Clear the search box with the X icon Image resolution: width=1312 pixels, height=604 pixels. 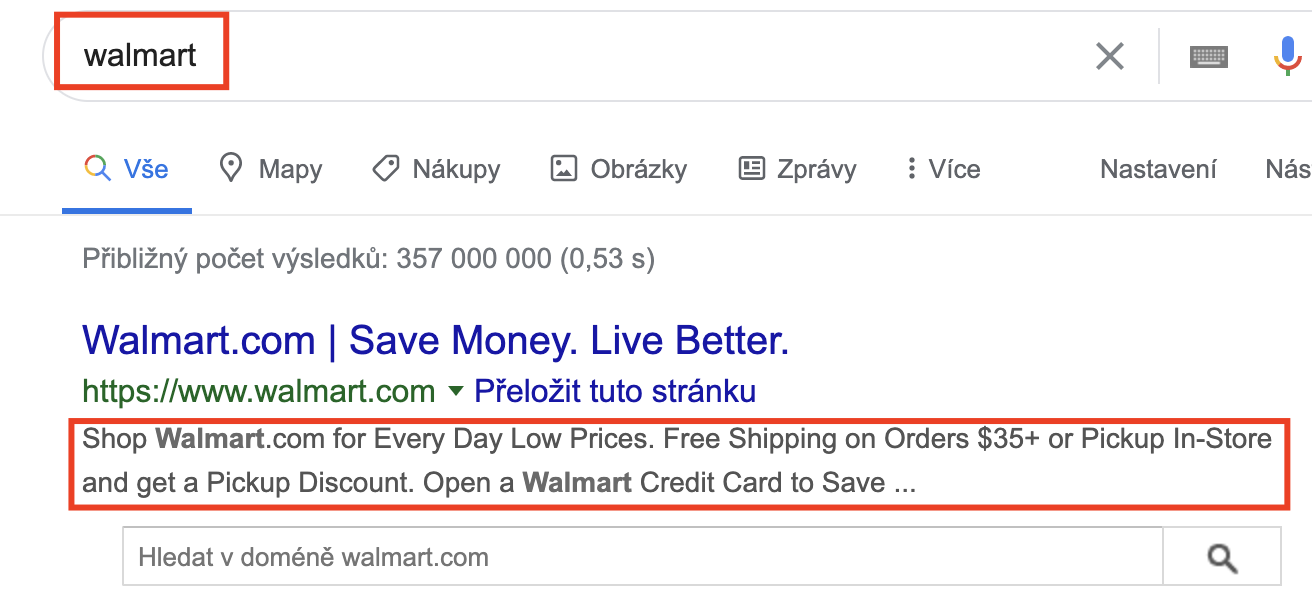click(x=1109, y=56)
